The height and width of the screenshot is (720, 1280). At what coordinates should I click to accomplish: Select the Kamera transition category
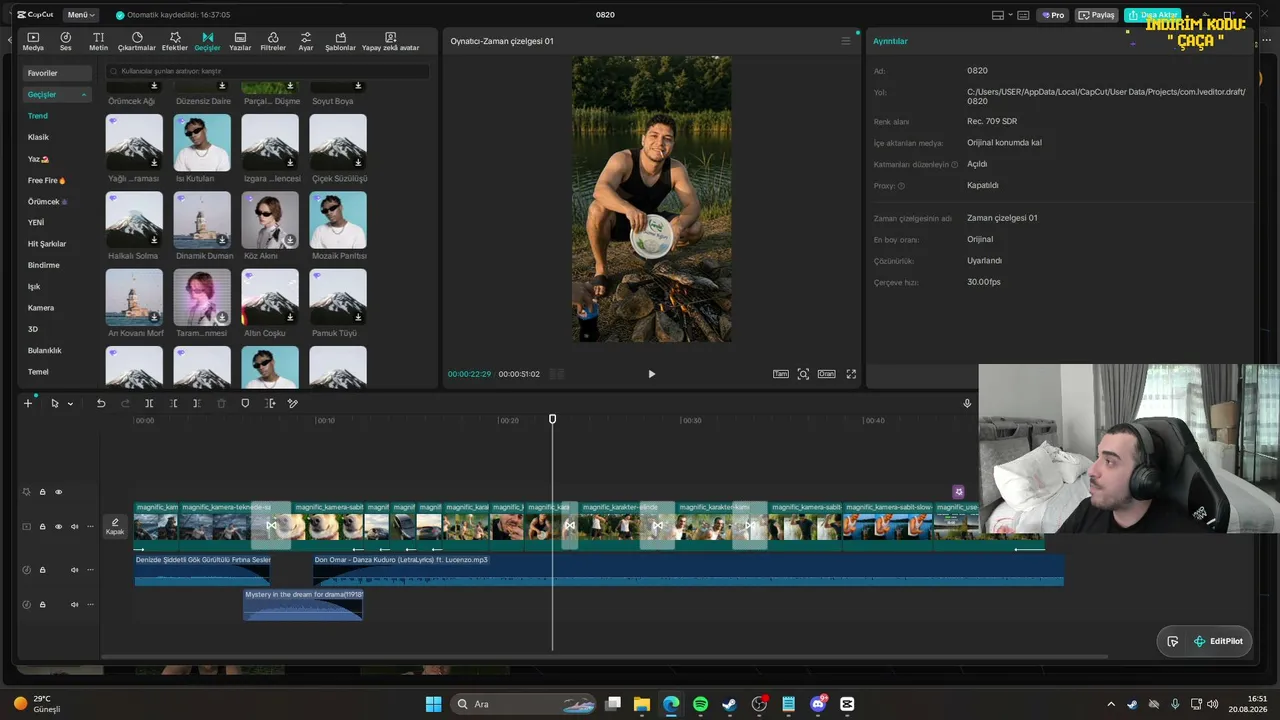pos(41,308)
